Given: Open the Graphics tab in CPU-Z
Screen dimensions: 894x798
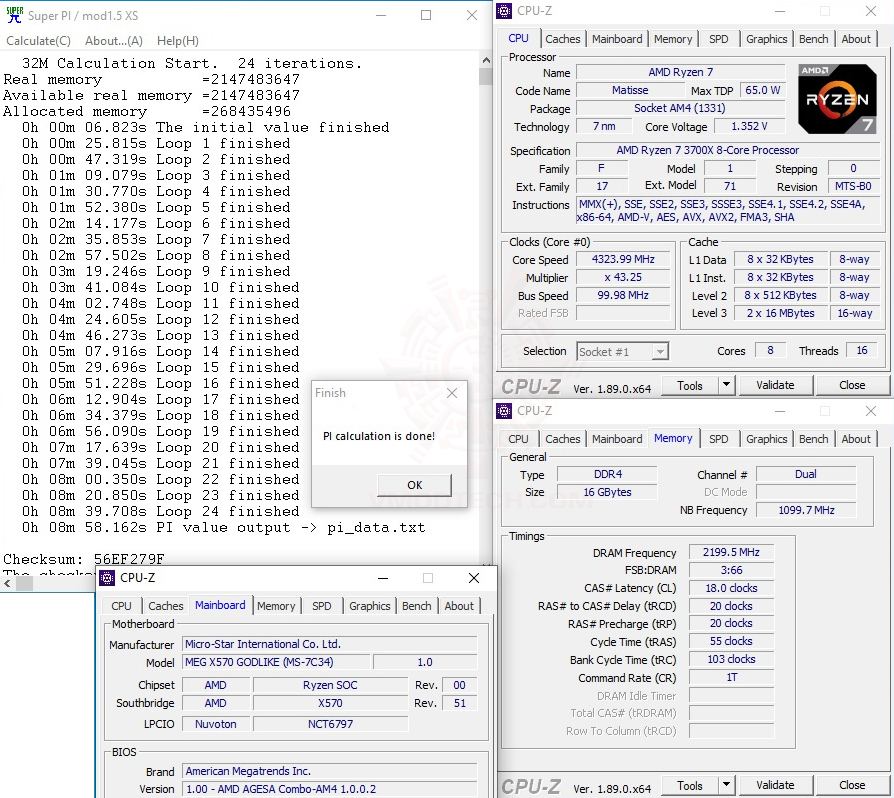Looking at the screenshot, I should (x=766, y=38).
